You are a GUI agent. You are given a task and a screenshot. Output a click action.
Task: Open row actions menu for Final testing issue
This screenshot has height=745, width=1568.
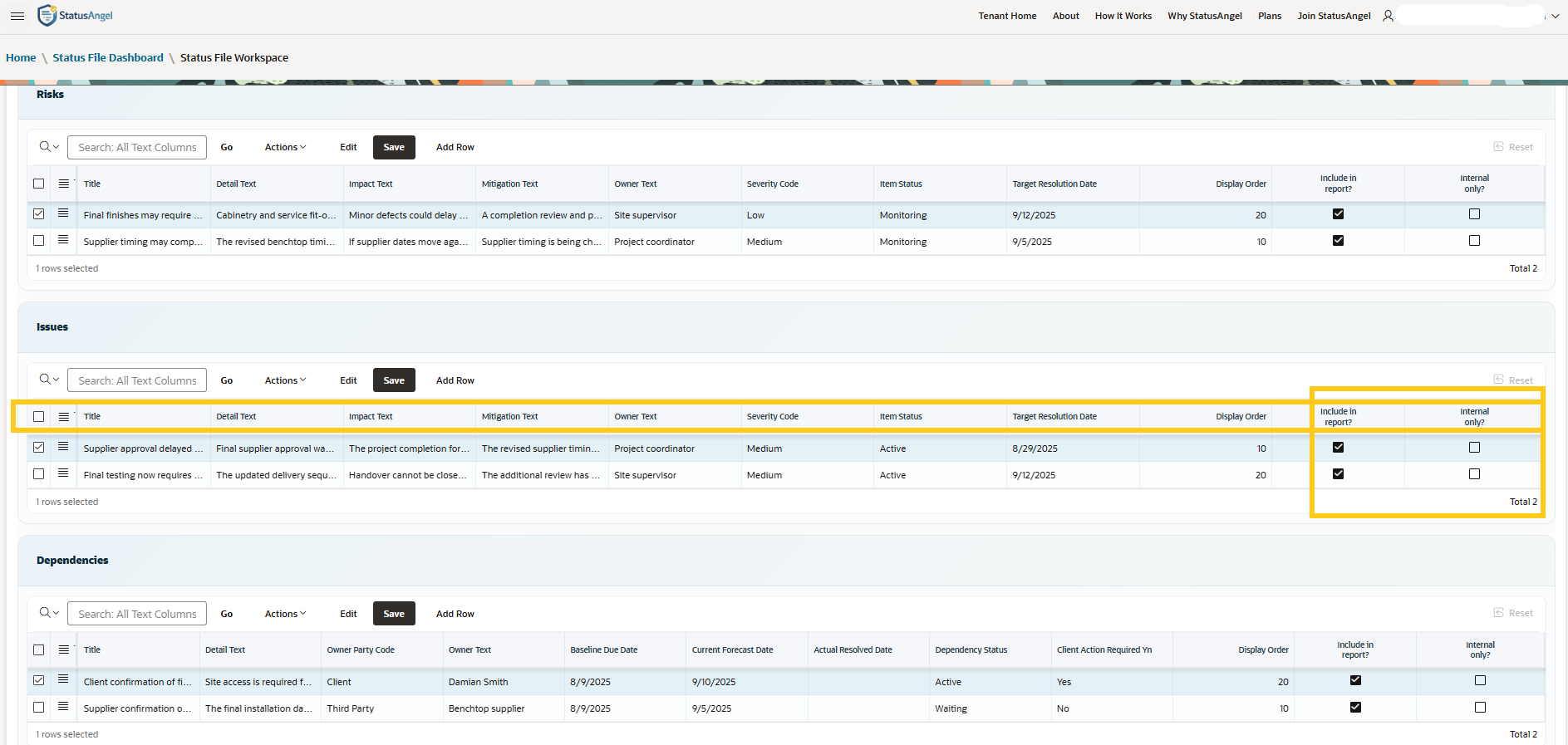point(63,473)
